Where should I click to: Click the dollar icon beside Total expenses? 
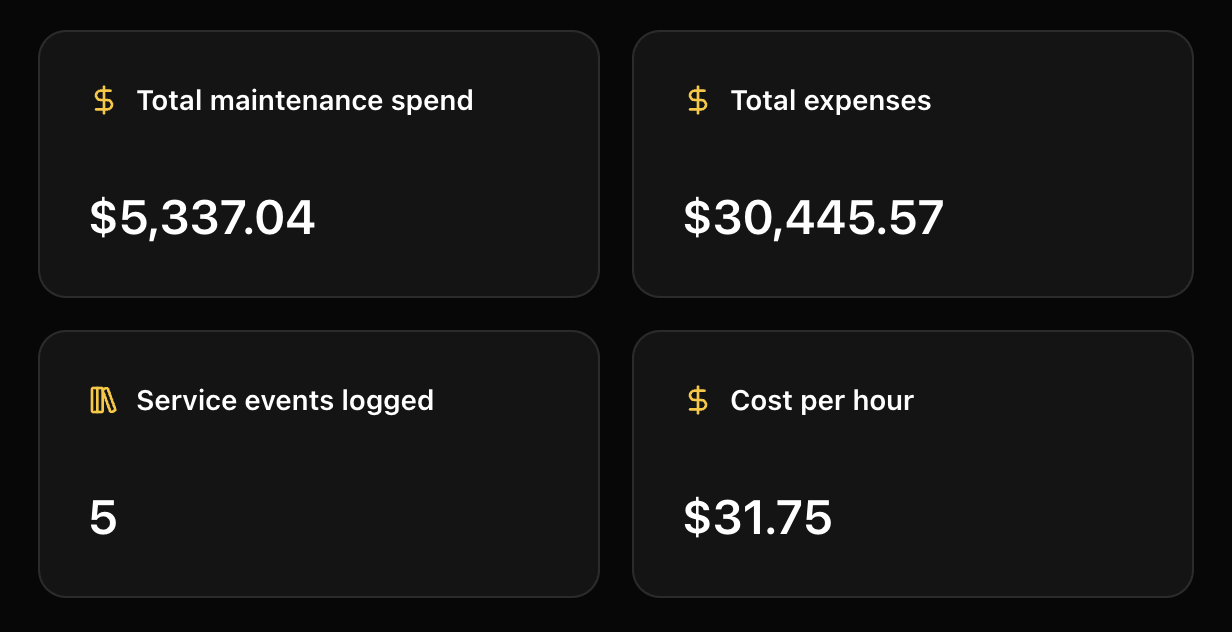pyautogui.click(x=698, y=100)
